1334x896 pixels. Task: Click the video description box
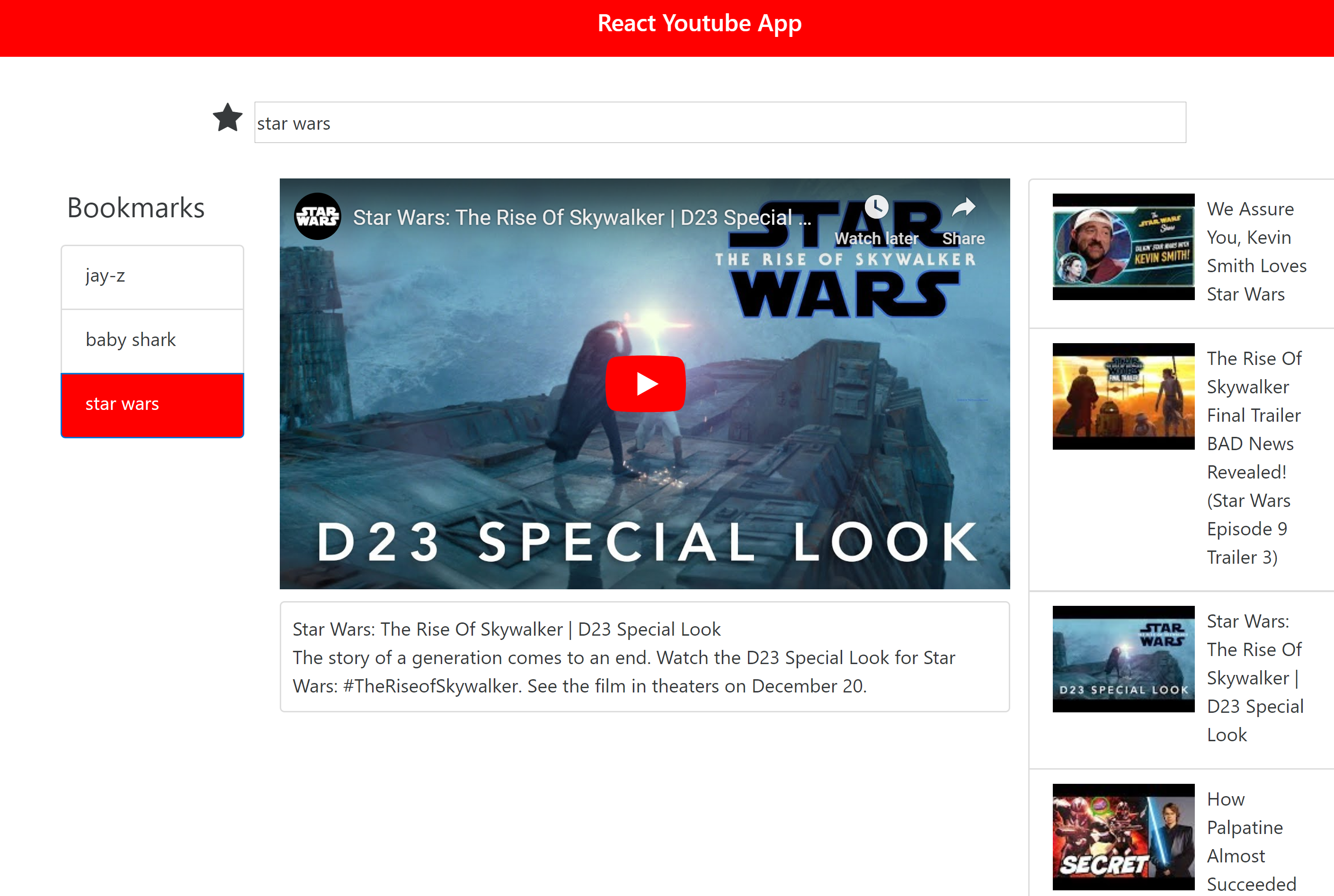point(644,657)
